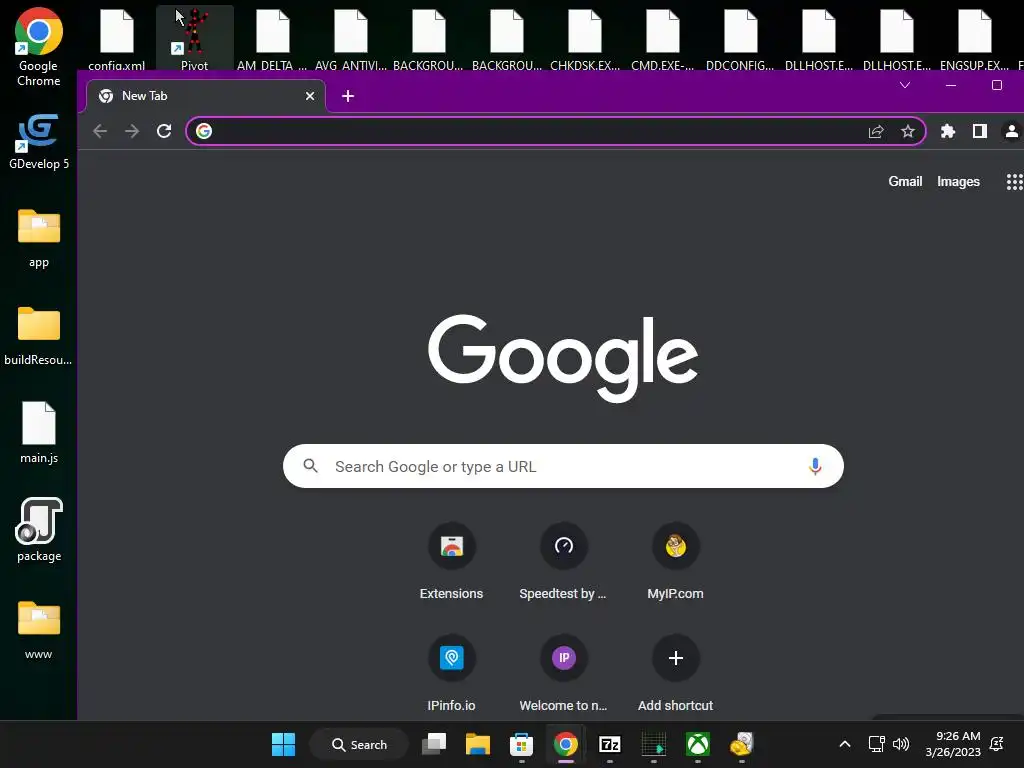
Task: Open Microsoft Store from the taskbar
Action: point(521,744)
